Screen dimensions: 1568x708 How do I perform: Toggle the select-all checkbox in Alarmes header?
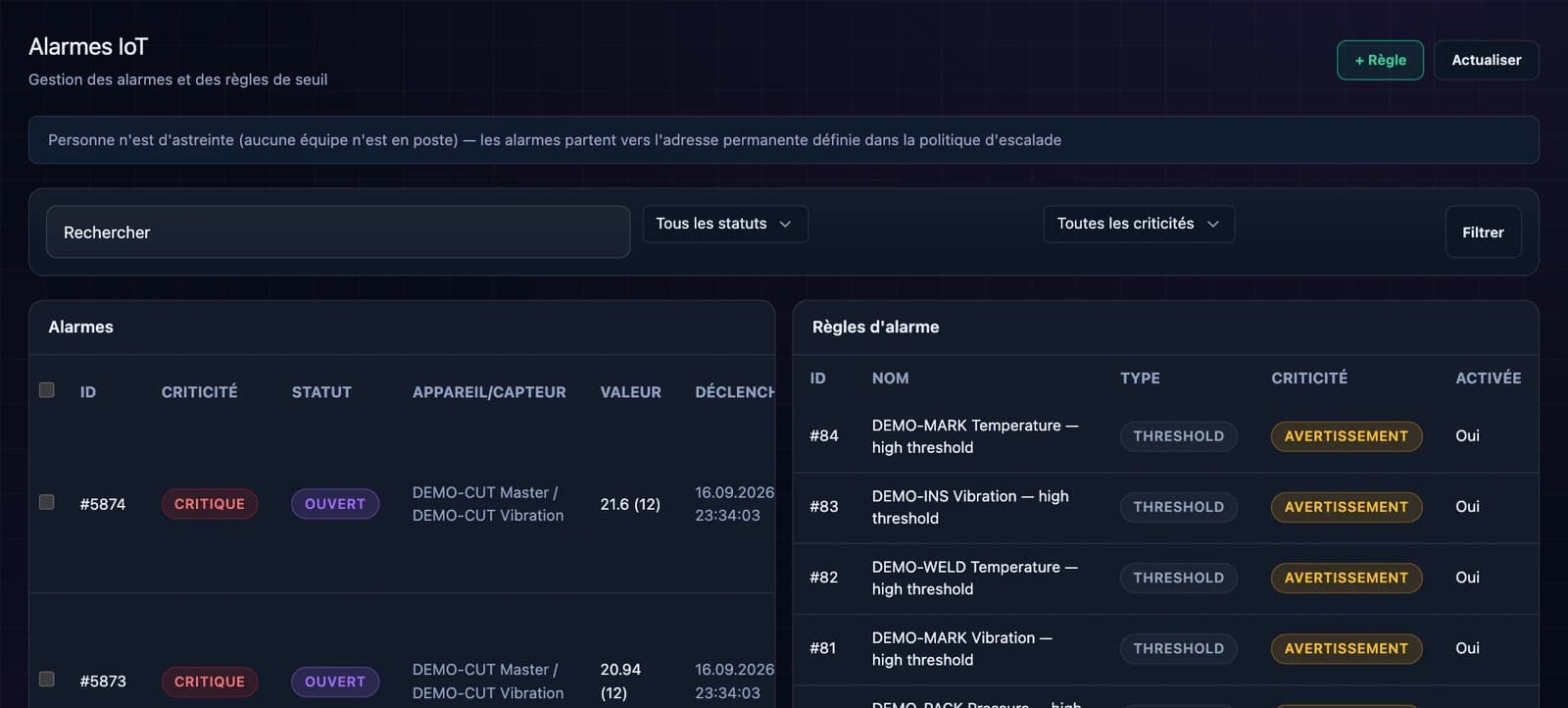(x=46, y=390)
